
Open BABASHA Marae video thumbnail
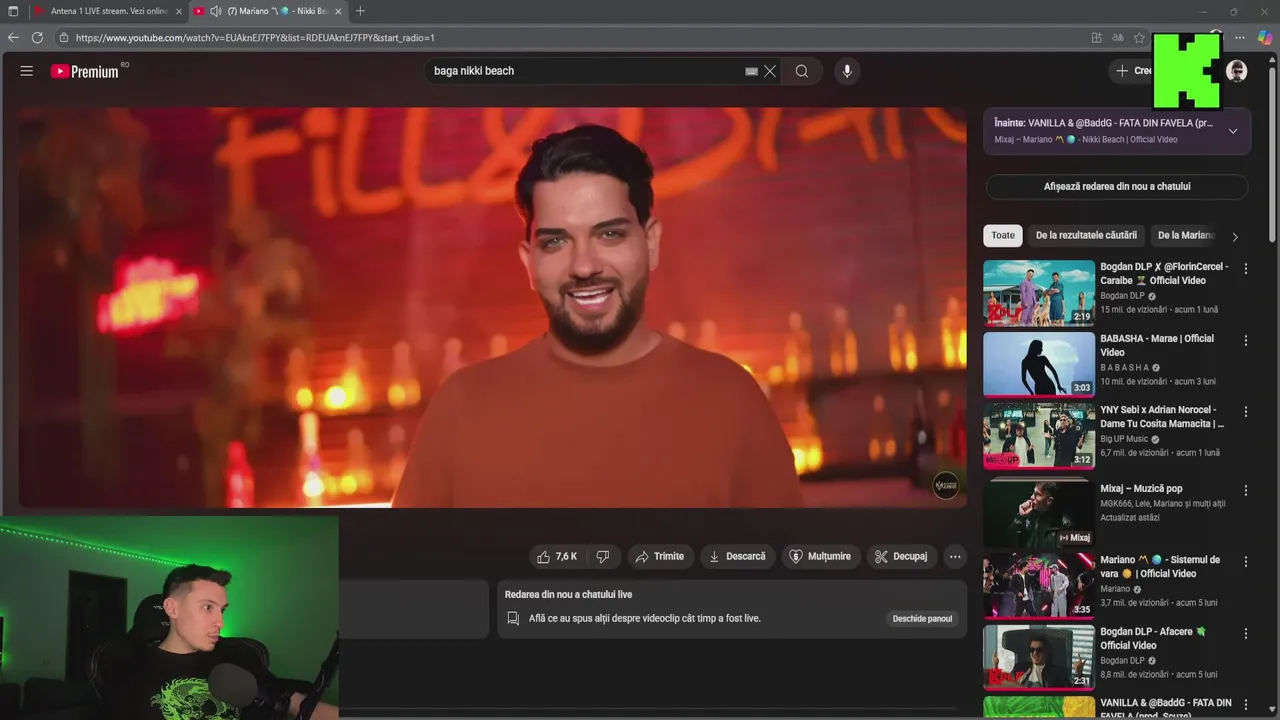pyautogui.click(x=1039, y=364)
